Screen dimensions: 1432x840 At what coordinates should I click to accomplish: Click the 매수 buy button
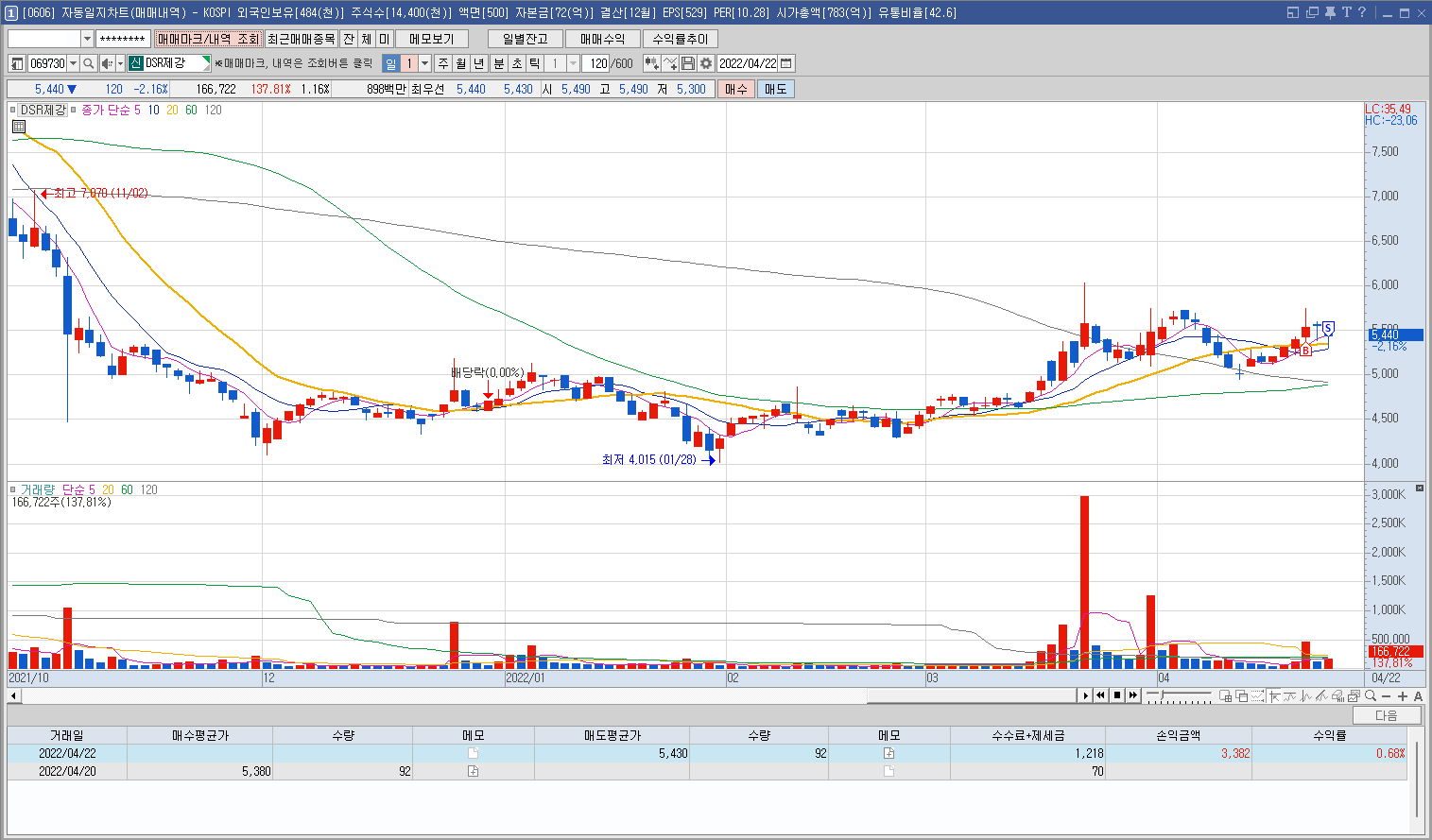(736, 89)
